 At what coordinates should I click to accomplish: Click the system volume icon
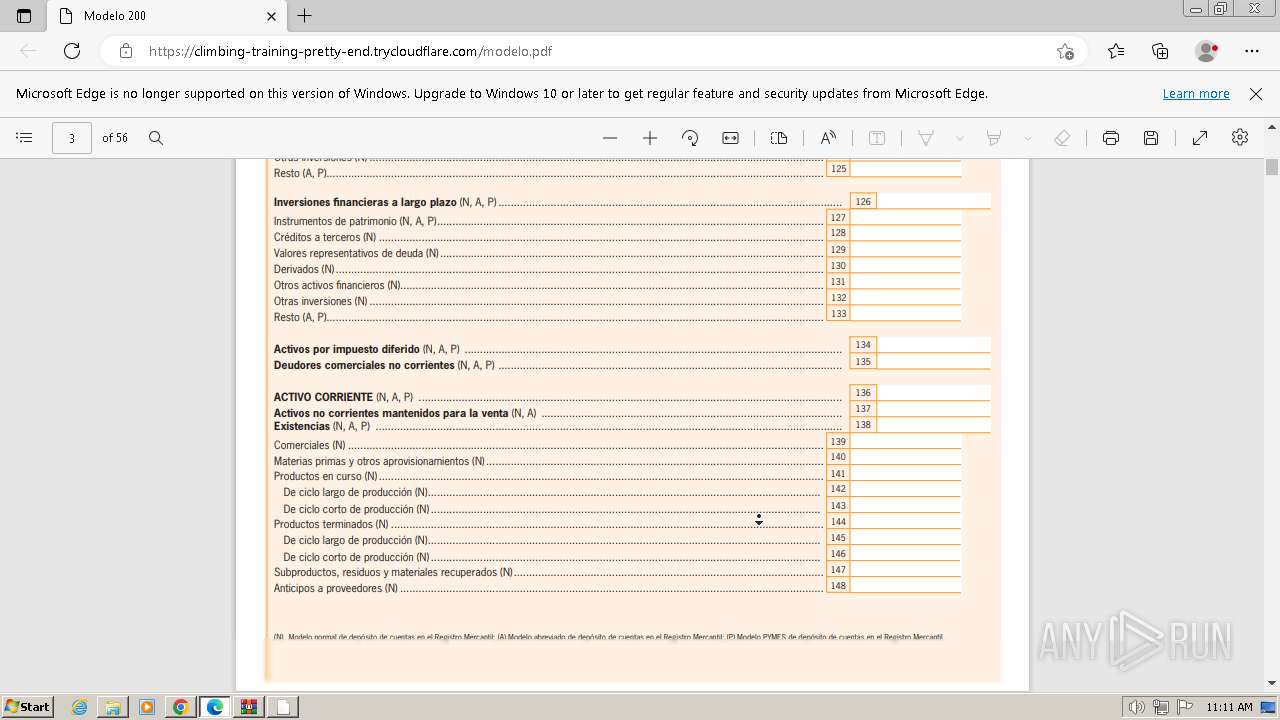1136,707
